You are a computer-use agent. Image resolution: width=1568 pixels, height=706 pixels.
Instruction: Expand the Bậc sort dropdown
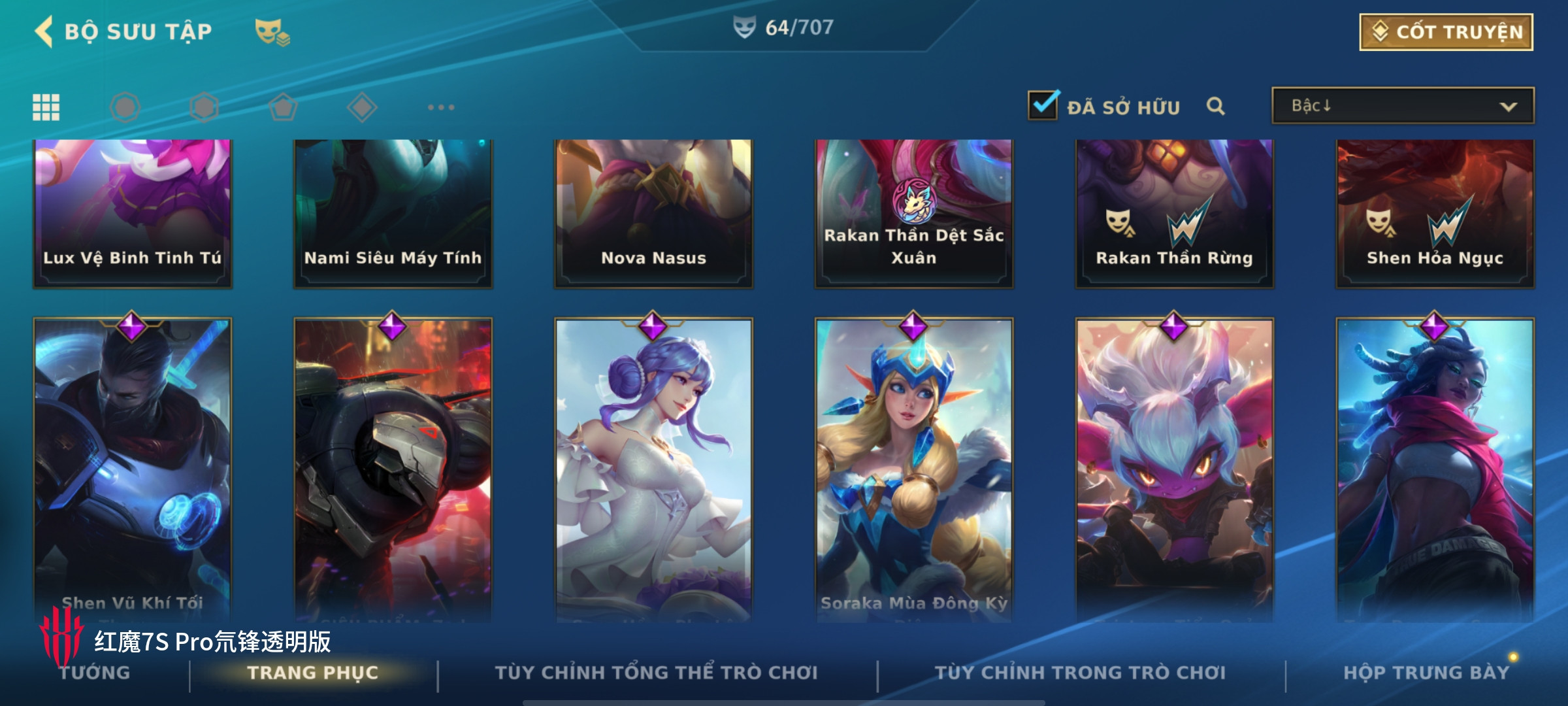[1403, 106]
